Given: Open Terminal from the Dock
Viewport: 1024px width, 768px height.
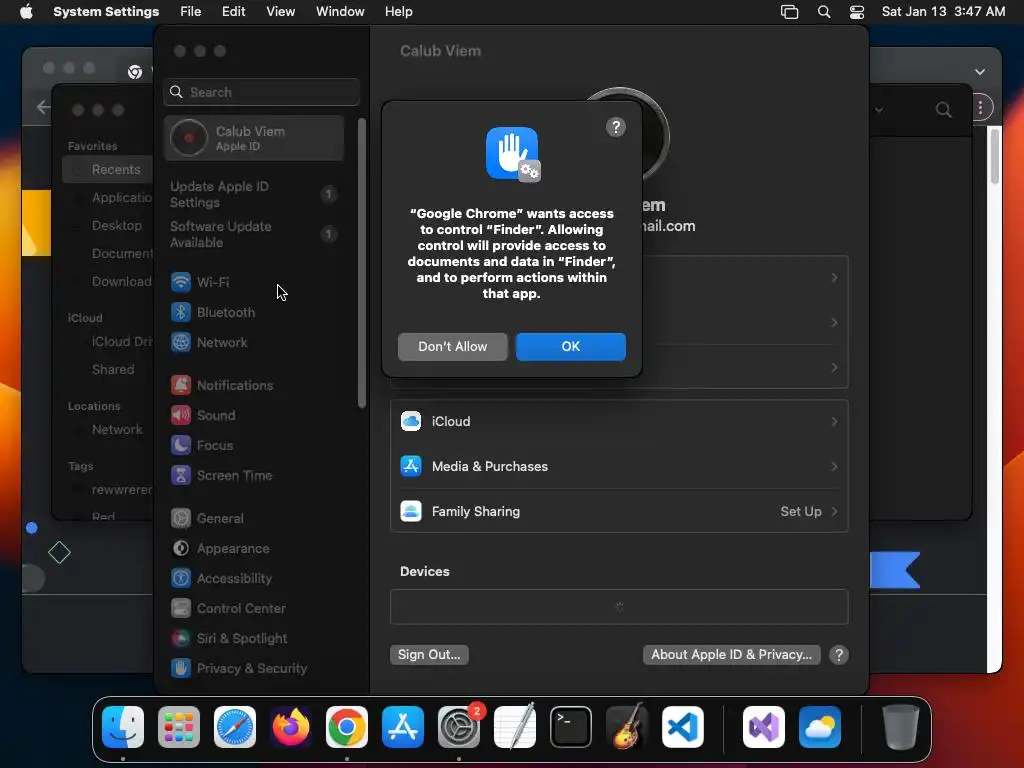Looking at the screenshot, I should pos(571,727).
